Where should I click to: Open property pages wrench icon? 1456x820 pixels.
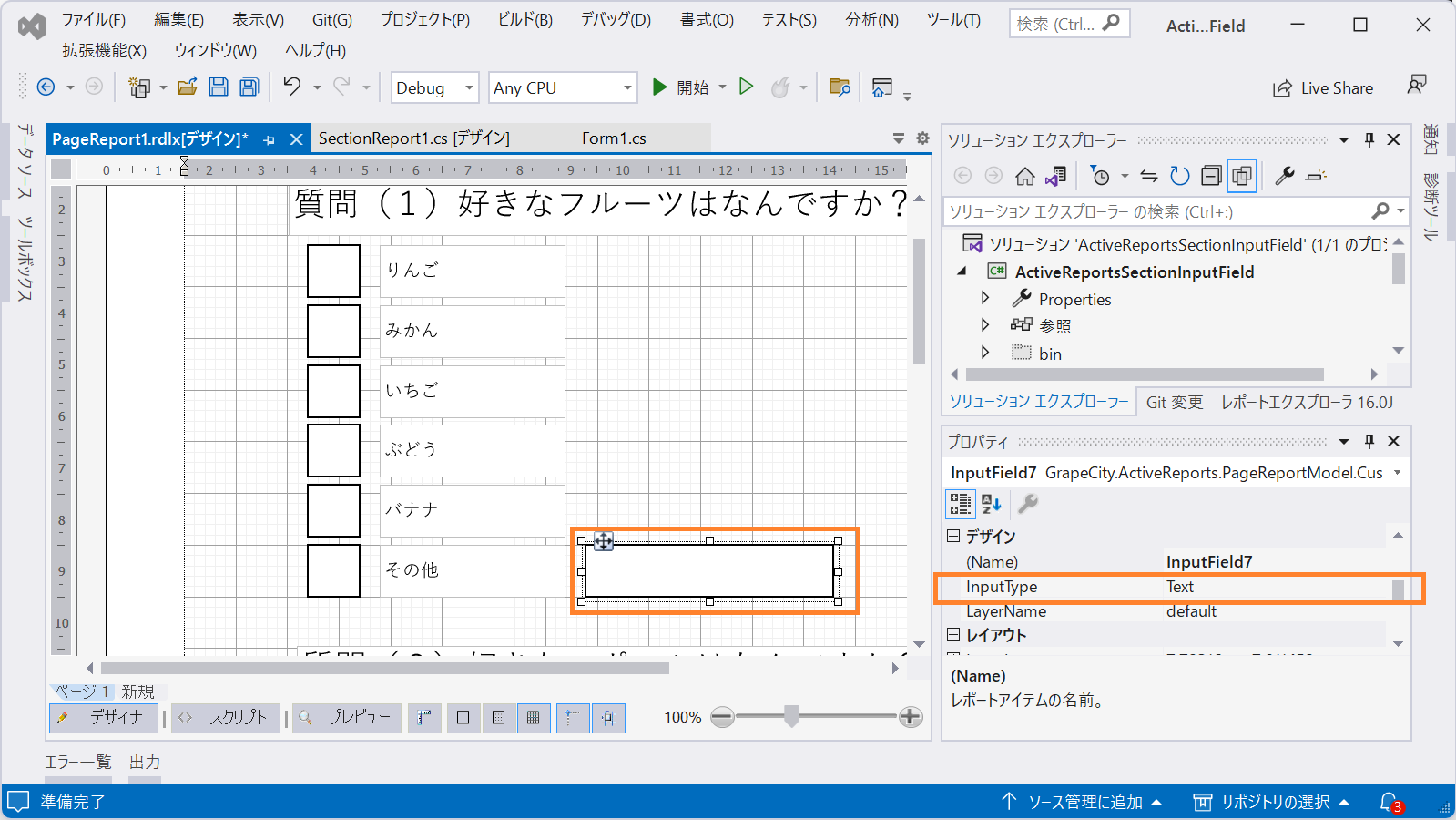pyautogui.click(x=1028, y=503)
